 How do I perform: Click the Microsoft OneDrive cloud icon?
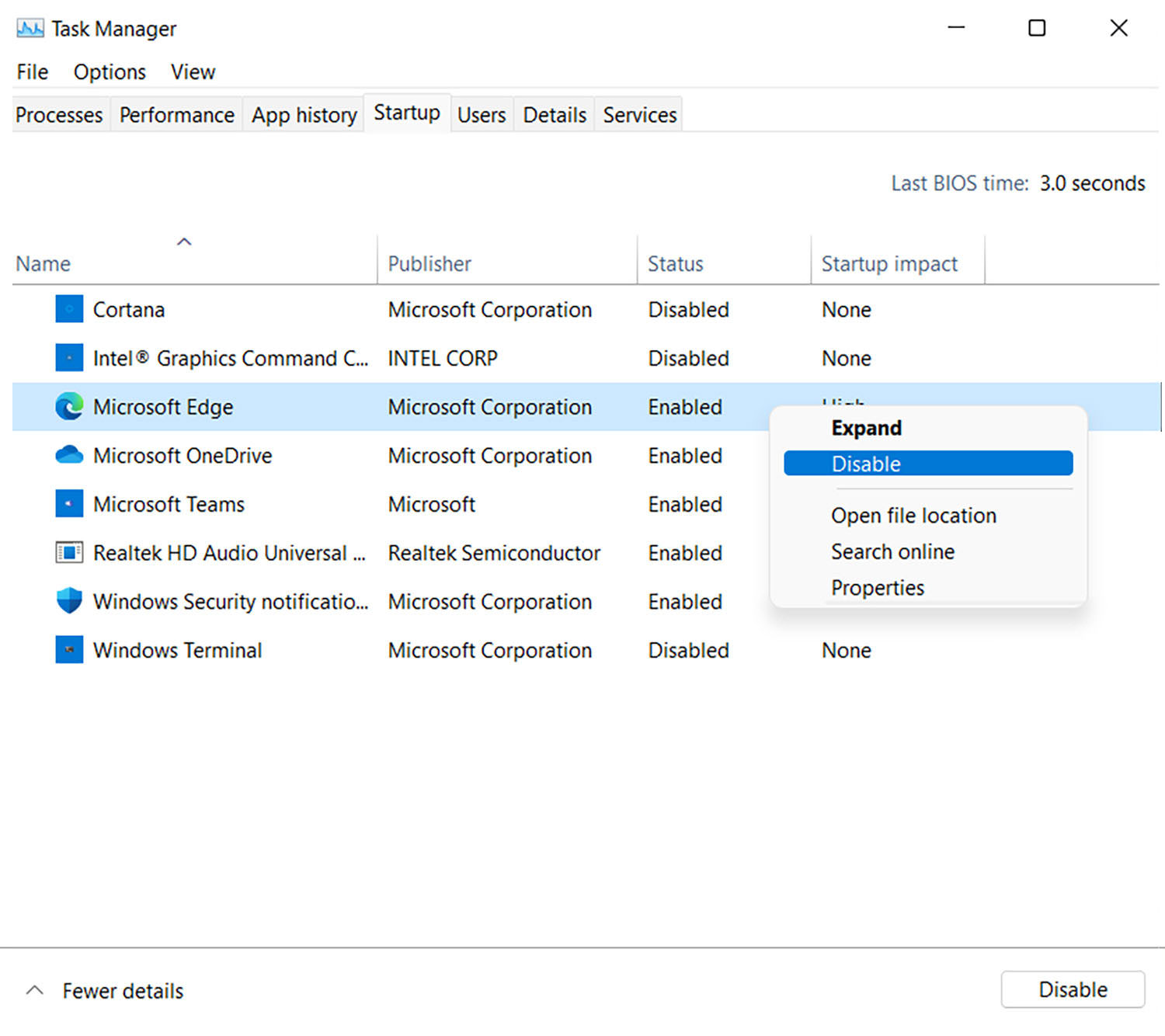69,455
